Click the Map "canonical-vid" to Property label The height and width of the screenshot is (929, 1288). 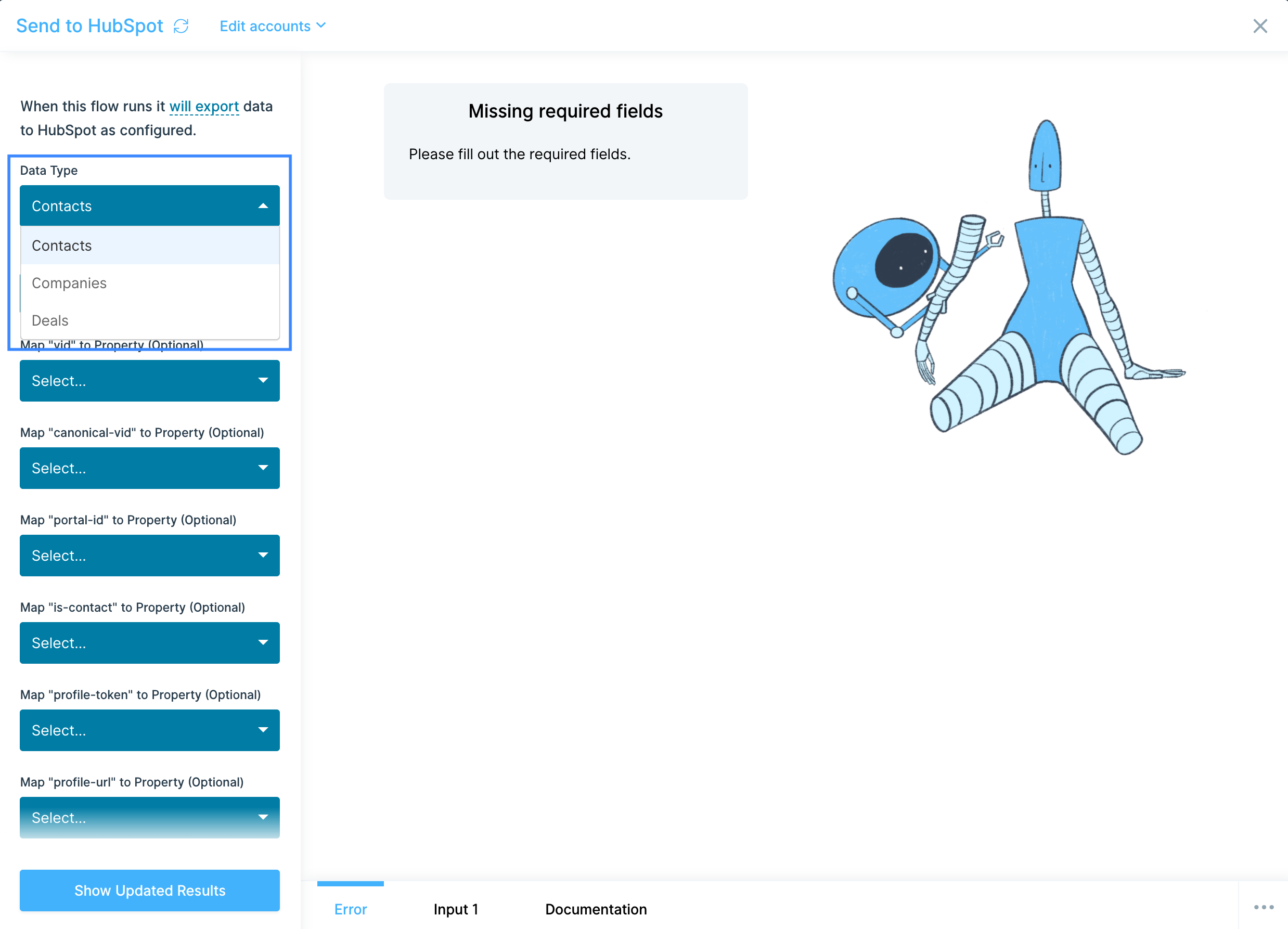pos(142,433)
